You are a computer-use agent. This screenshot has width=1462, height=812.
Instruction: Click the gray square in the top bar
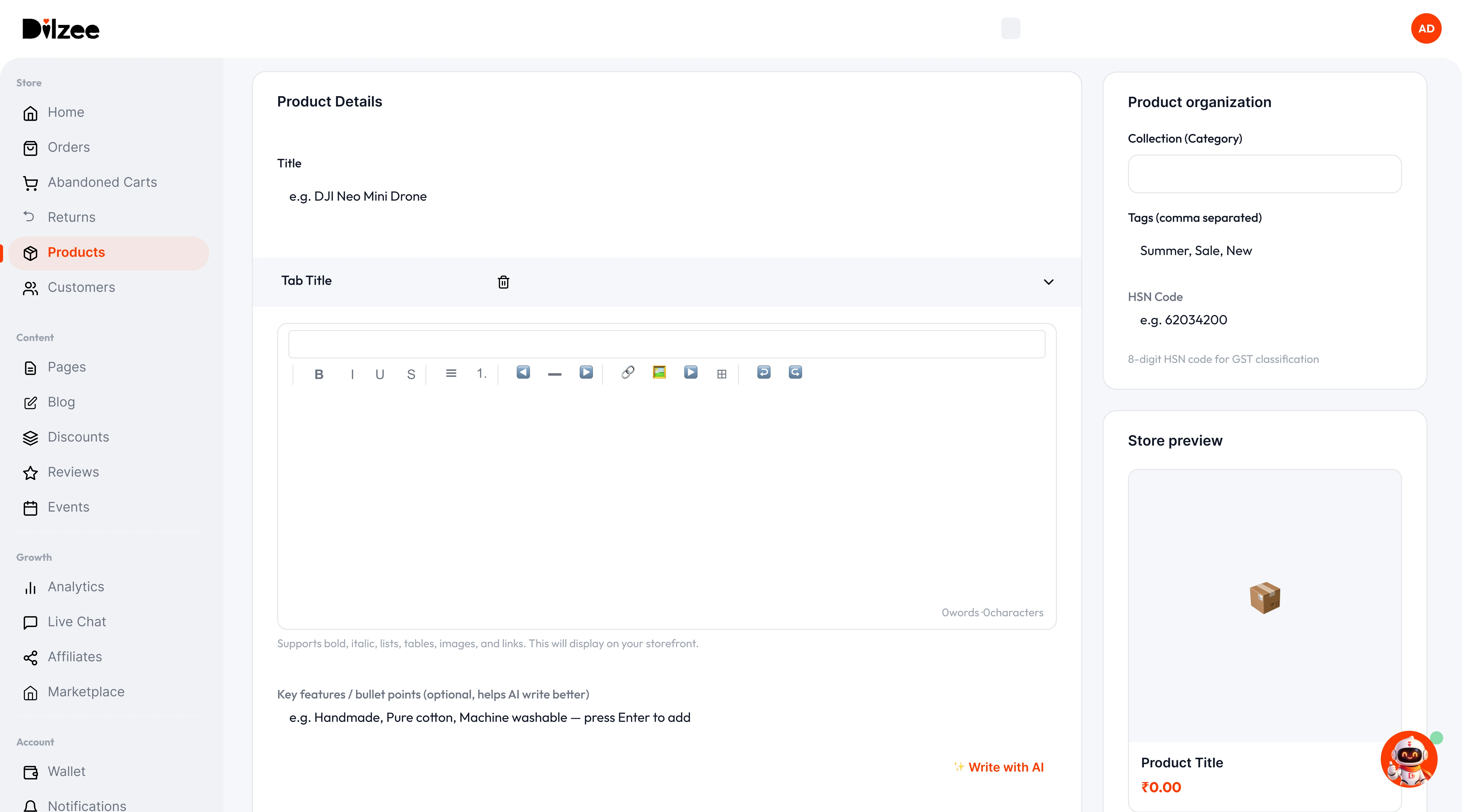(x=1010, y=28)
